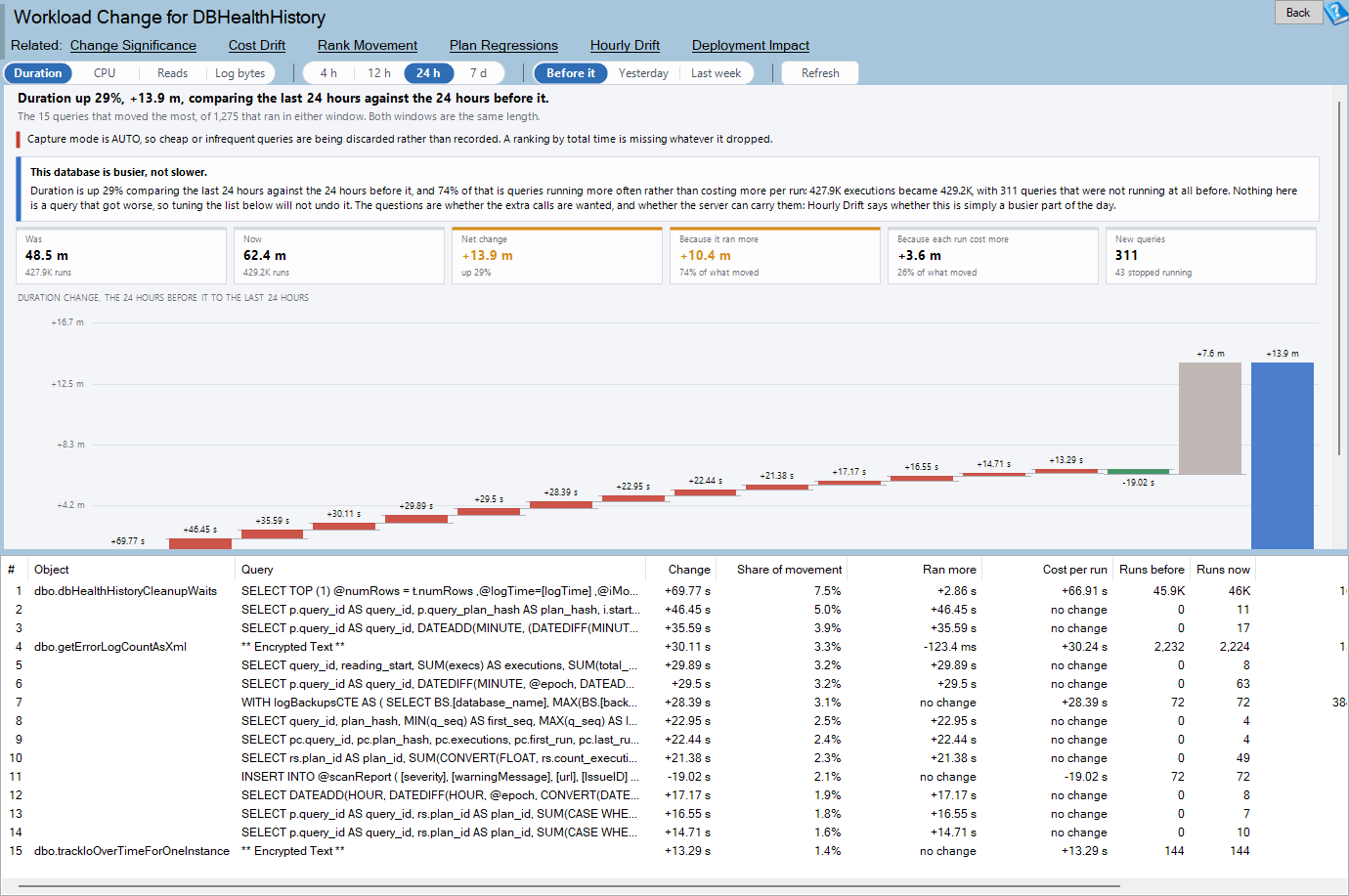The height and width of the screenshot is (896, 1349).
Task: Click the INSERT INTO @scanReport query cell
Action: (440, 777)
